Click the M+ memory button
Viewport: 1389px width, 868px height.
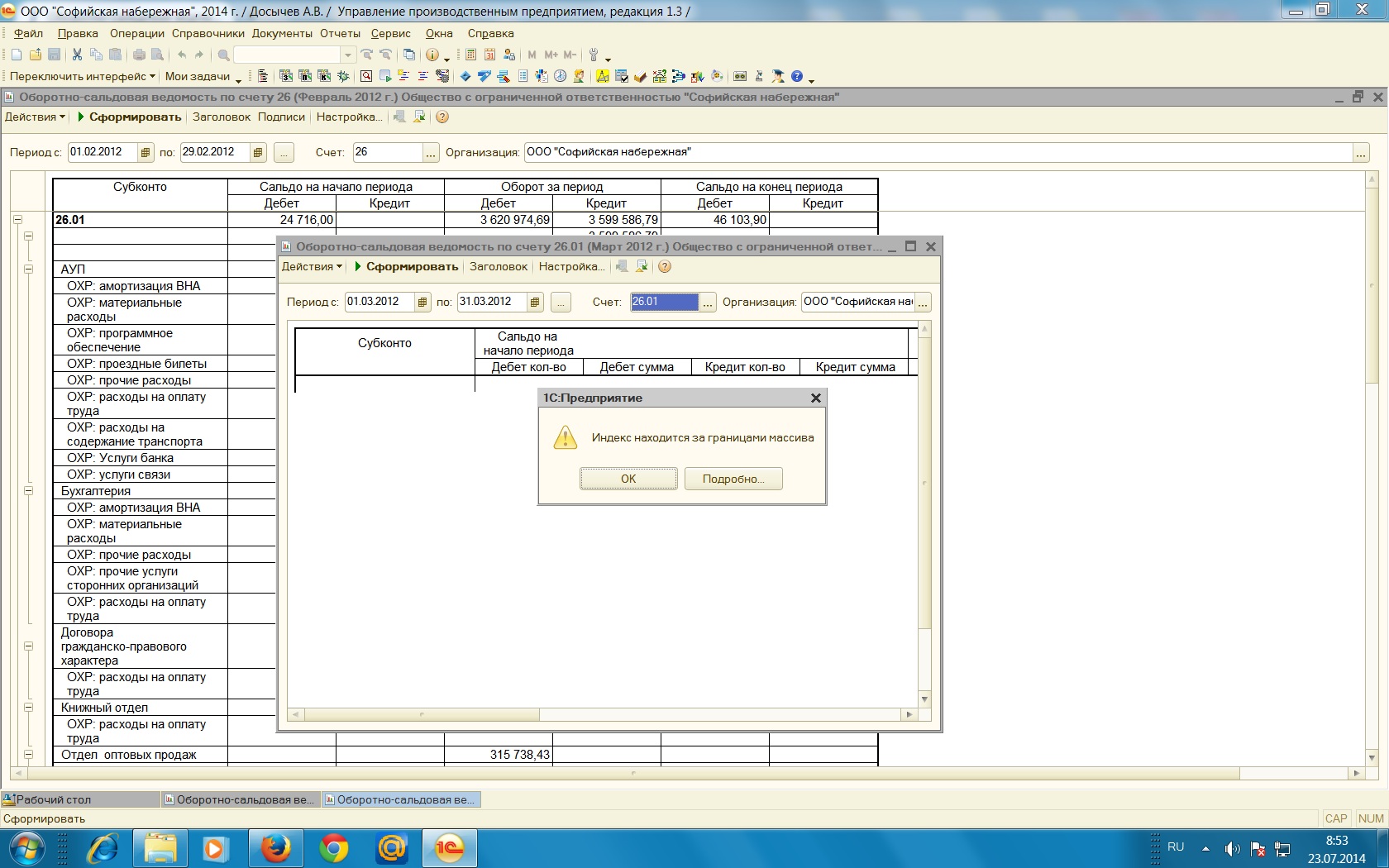click(x=551, y=55)
